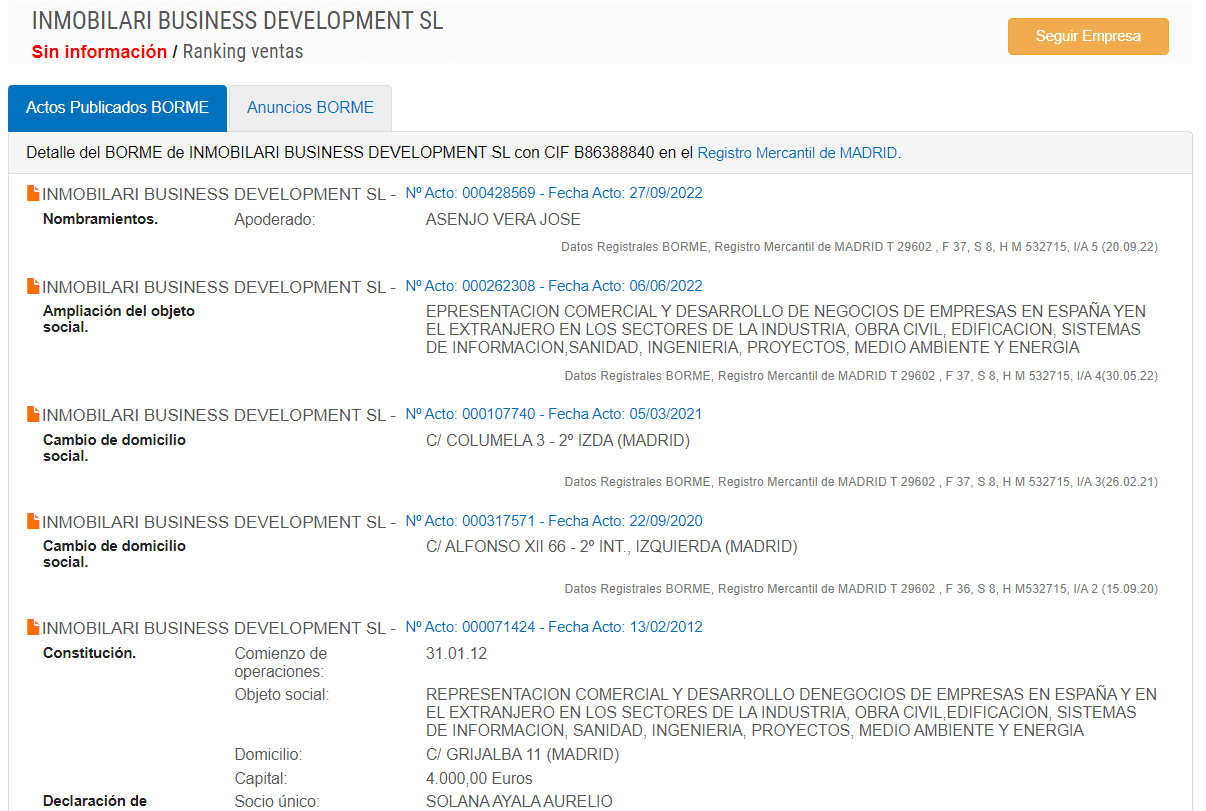Open act link dated 05/03/2021
1206x811 pixels.
(553, 414)
